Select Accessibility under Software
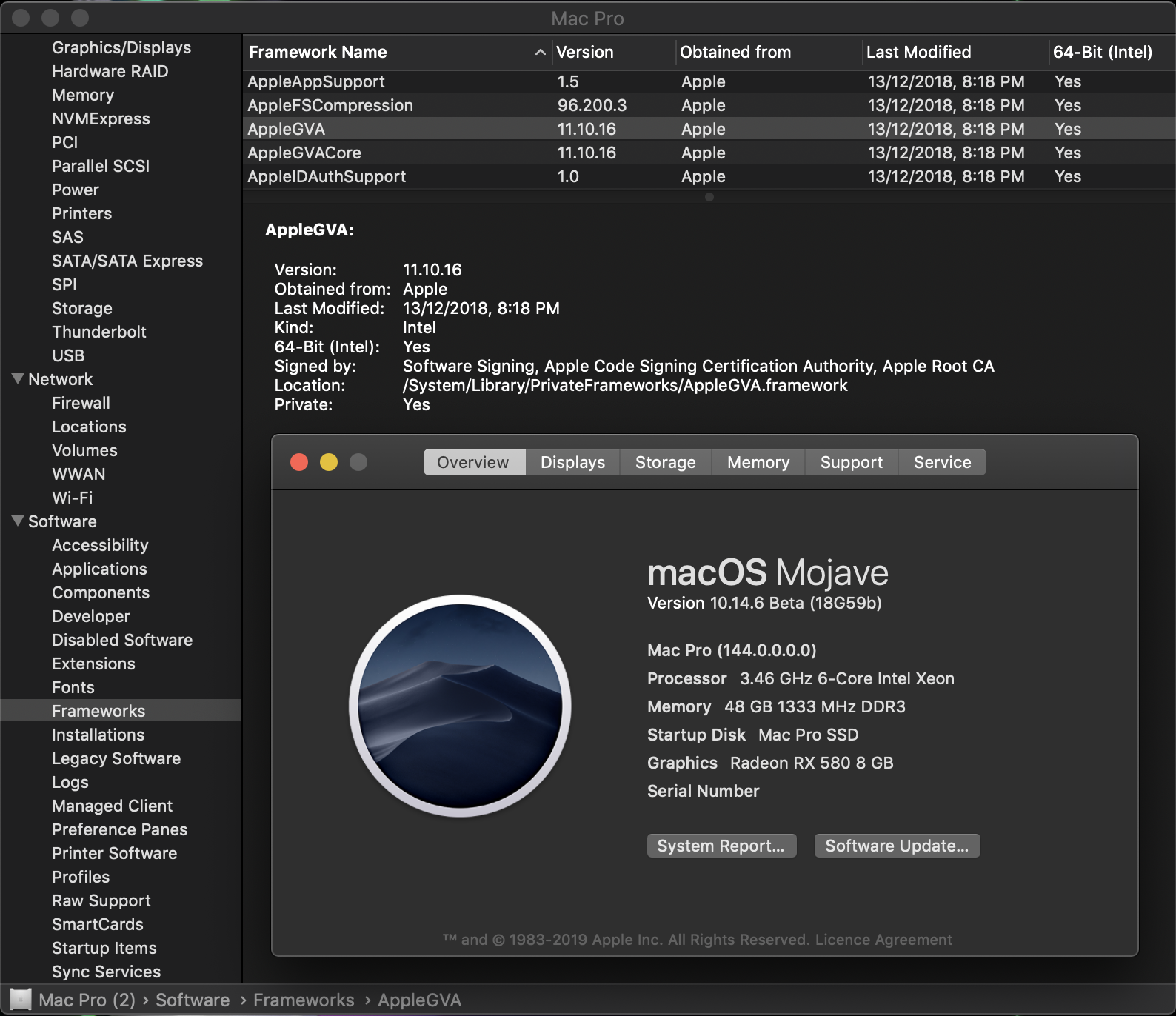 100,545
